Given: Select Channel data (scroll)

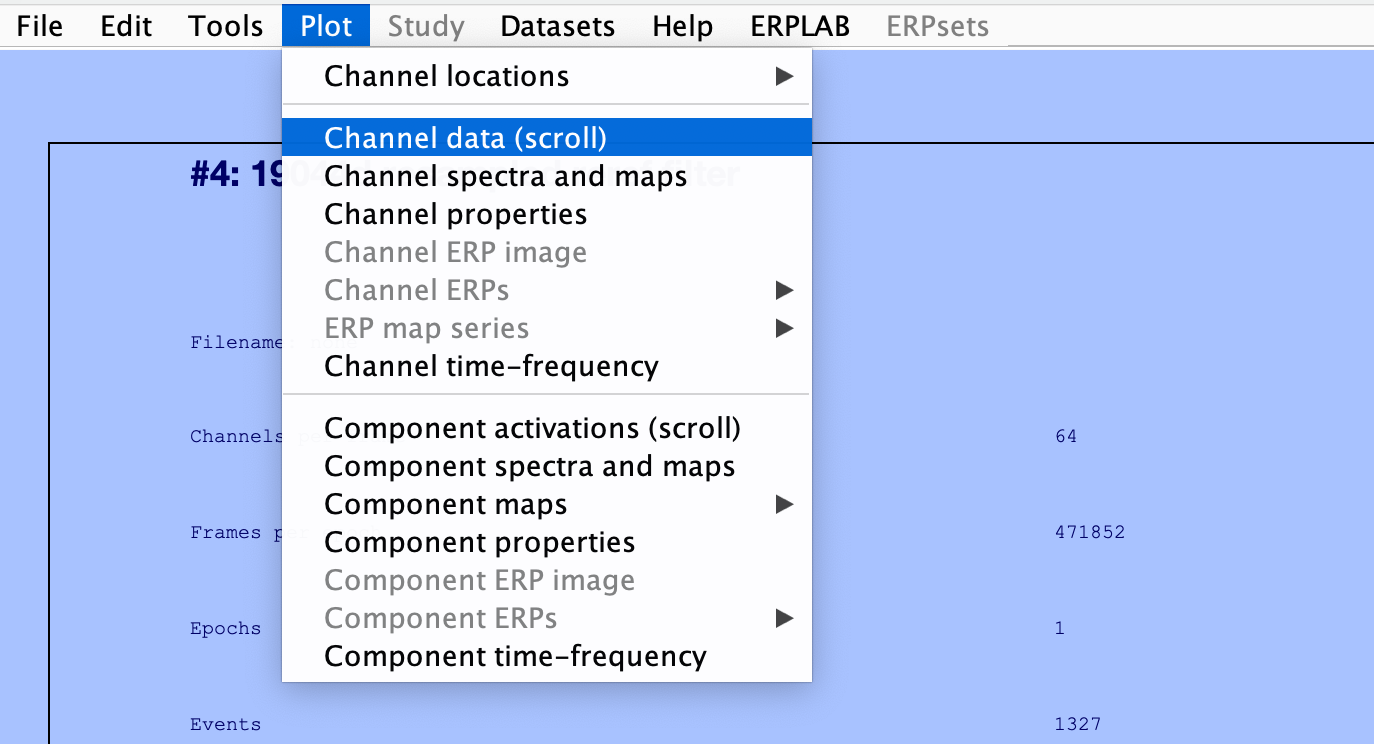Looking at the screenshot, I should 466,138.
